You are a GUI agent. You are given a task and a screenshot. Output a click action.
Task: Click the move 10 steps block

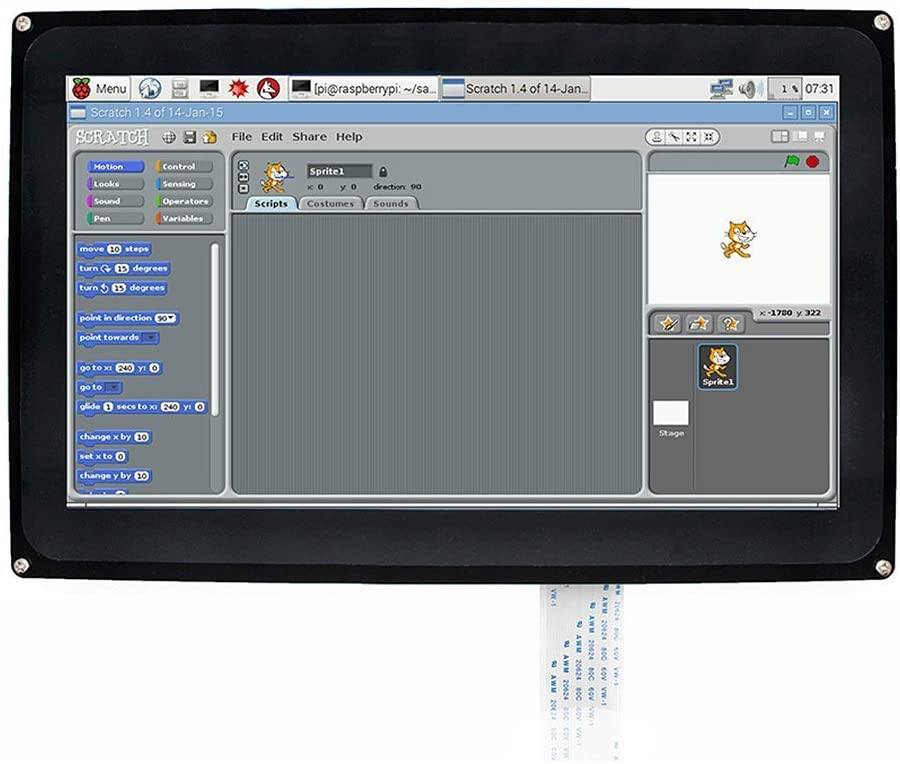click(x=114, y=249)
